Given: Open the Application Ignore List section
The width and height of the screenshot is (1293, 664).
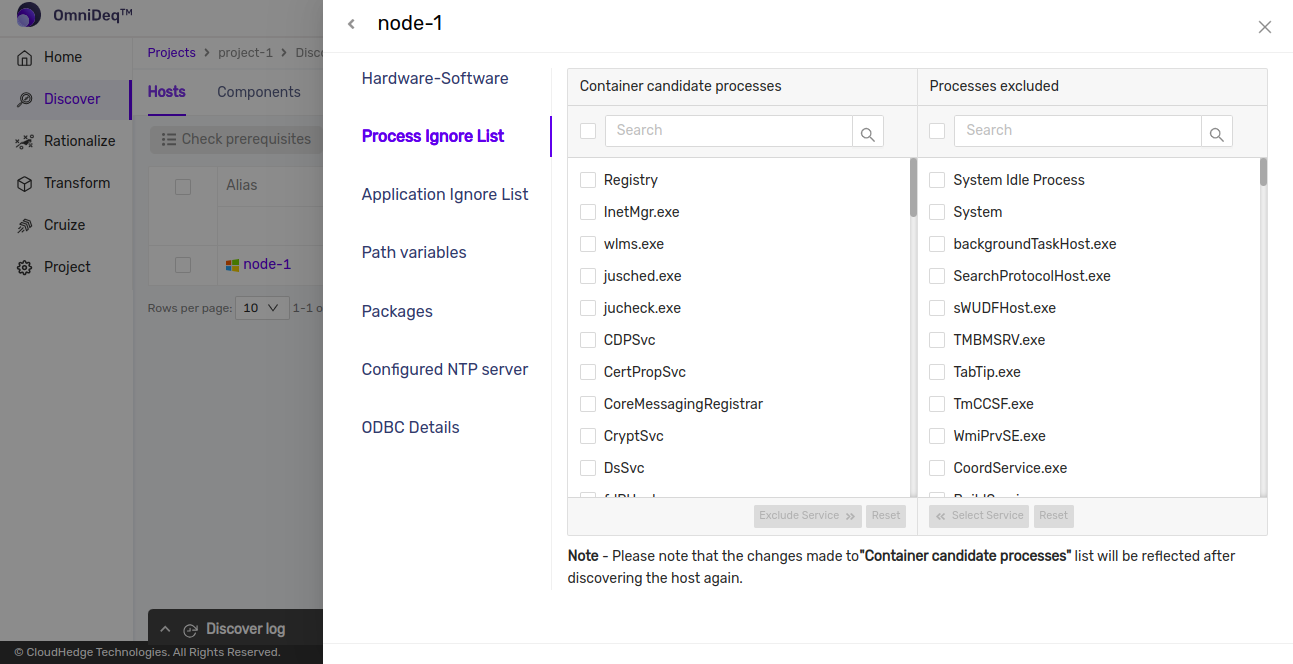Looking at the screenshot, I should pyautogui.click(x=445, y=194).
